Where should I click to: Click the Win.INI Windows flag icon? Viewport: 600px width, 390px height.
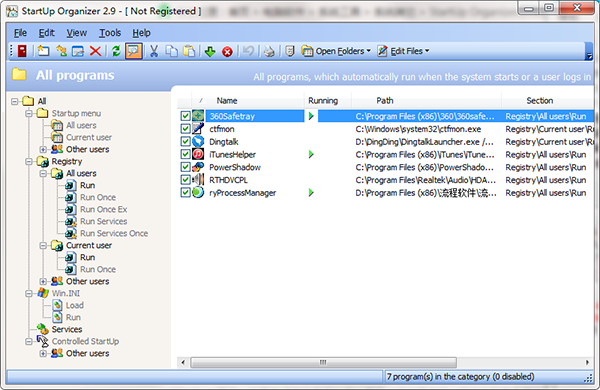pyautogui.click(x=43, y=293)
